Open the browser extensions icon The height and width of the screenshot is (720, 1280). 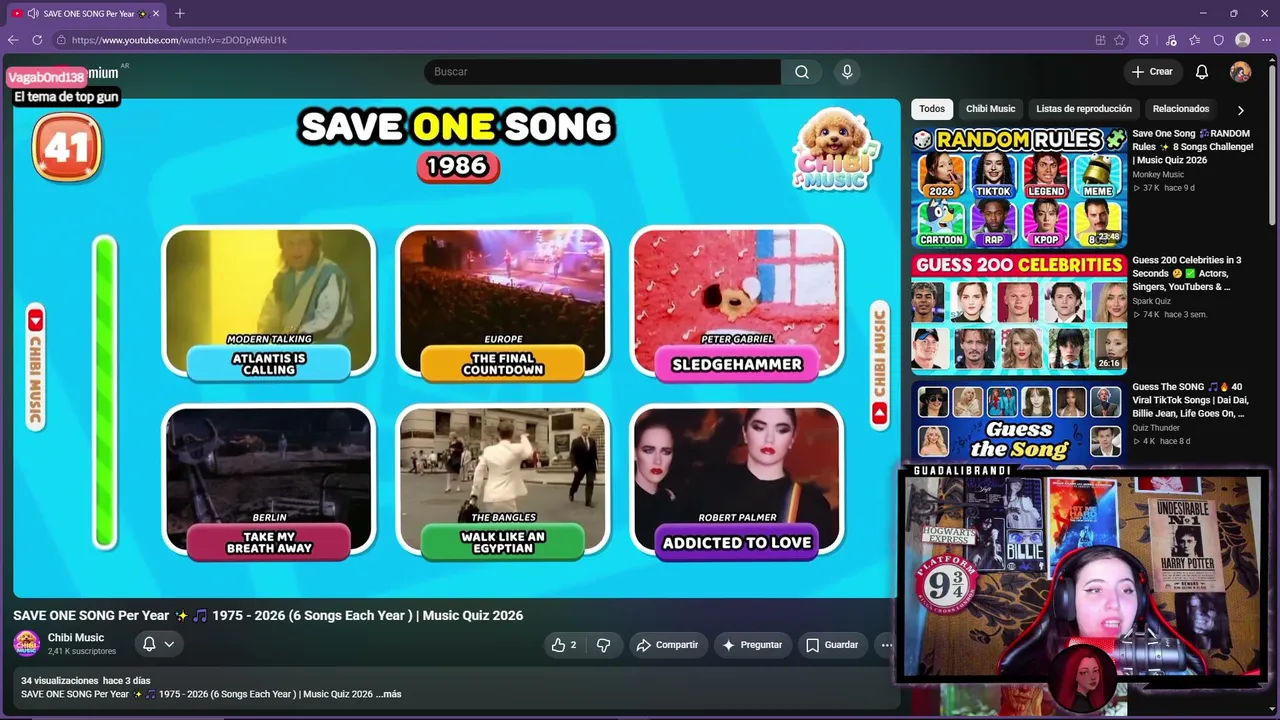click(x=1144, y=40)
